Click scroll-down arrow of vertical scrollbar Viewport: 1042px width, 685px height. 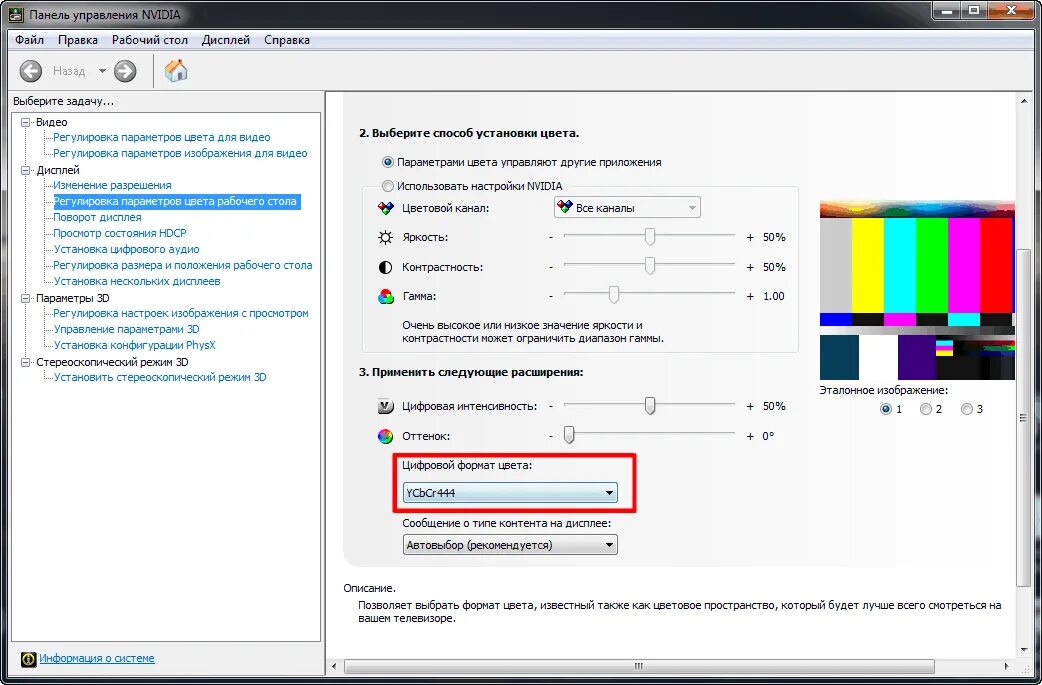1023,650
